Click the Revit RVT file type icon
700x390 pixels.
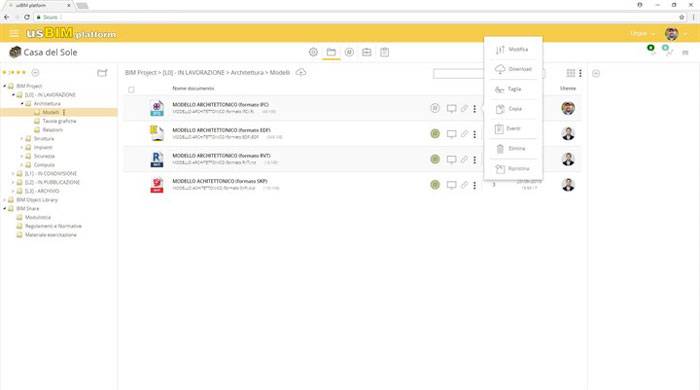(157, 159)
